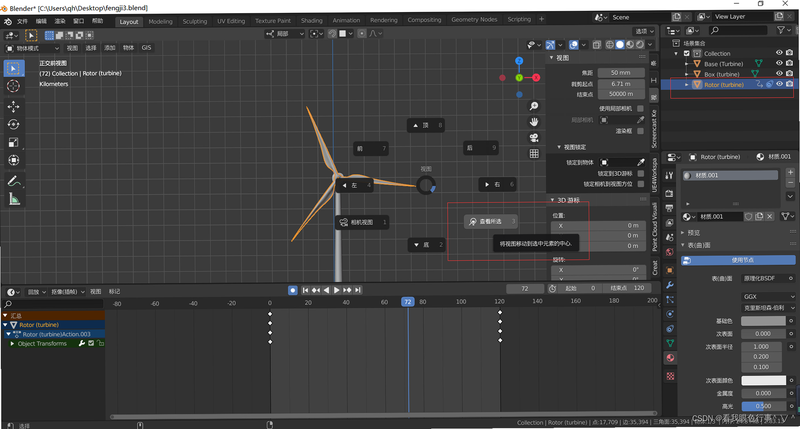Choose 查看所选 in the view pie menu
800x429 pixels.
coord(490,221)
